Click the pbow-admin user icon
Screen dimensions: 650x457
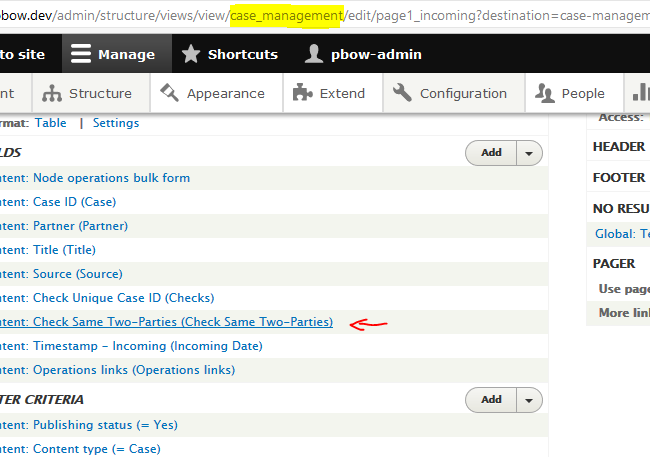(314, 54)
